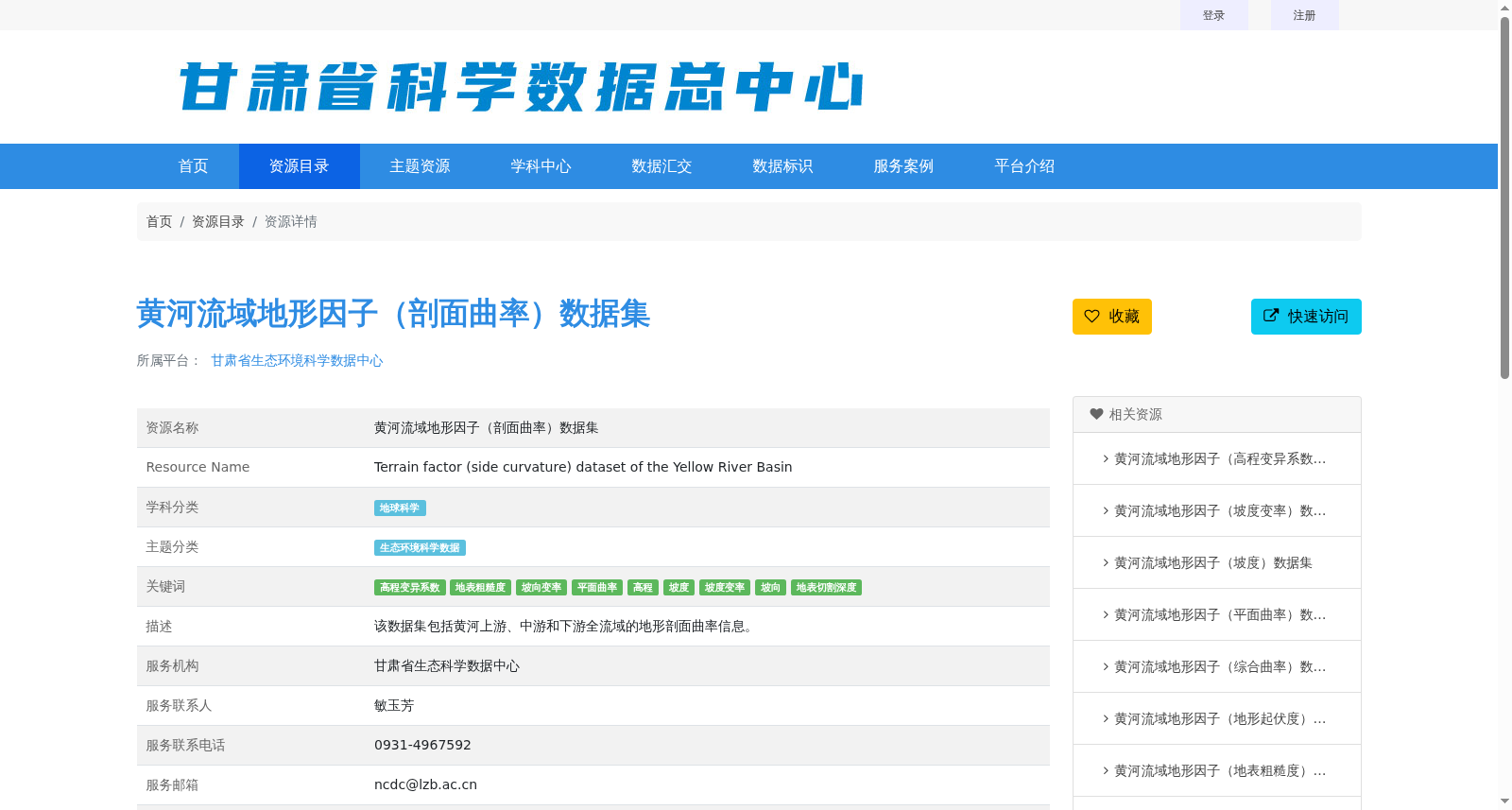Click the scrollbar up arrow

tap(1504, 8)
